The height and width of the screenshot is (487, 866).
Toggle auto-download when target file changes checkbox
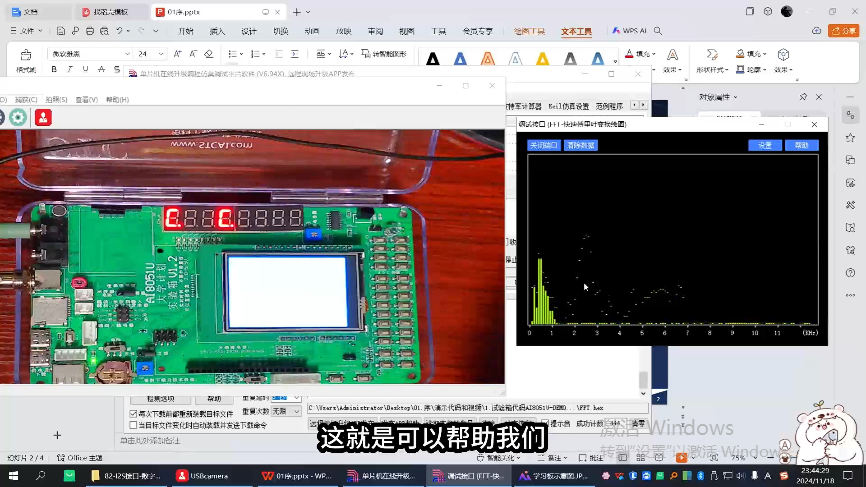tap(133, 425)
